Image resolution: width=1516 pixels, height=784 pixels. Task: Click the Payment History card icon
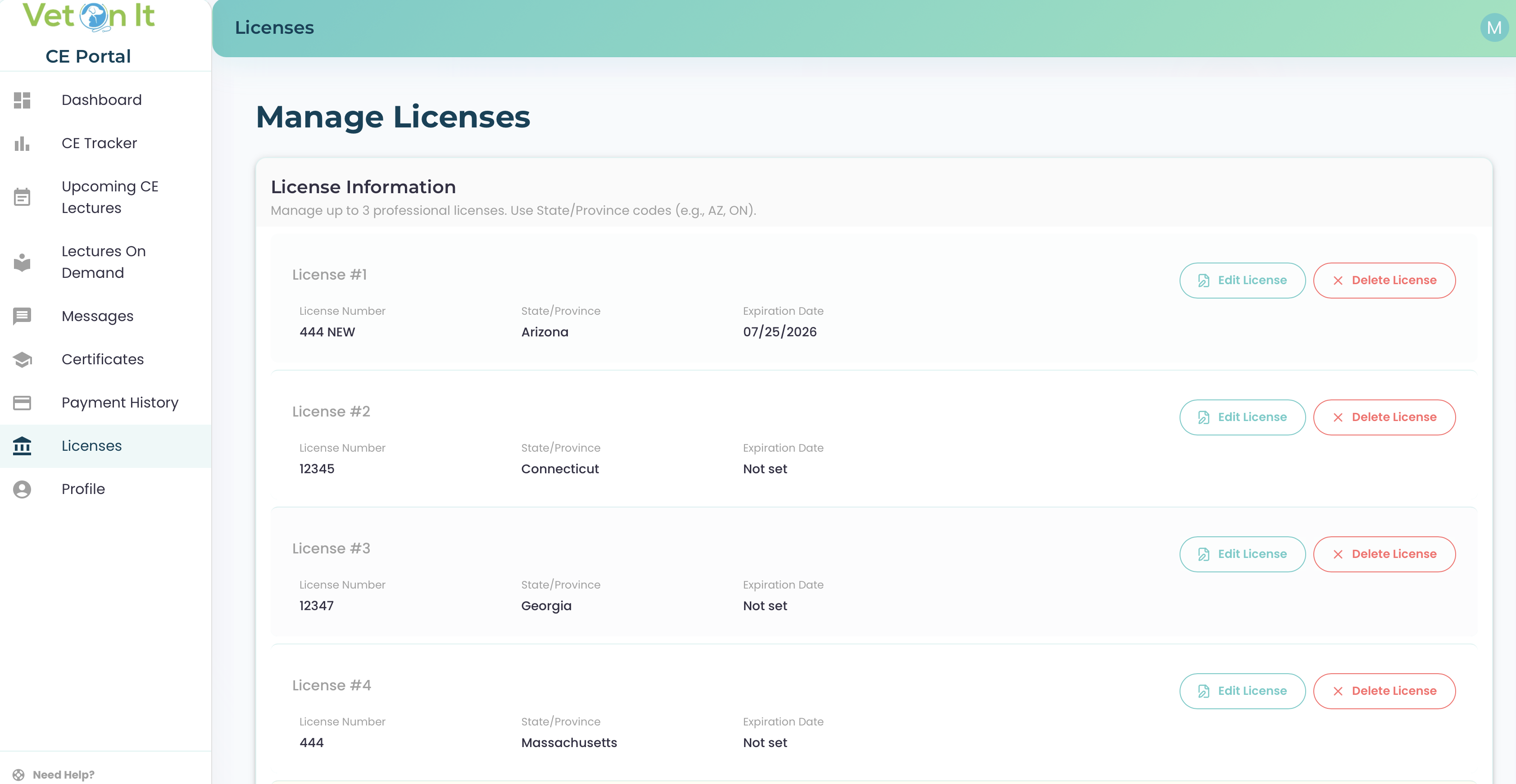[x=22, y=403]
